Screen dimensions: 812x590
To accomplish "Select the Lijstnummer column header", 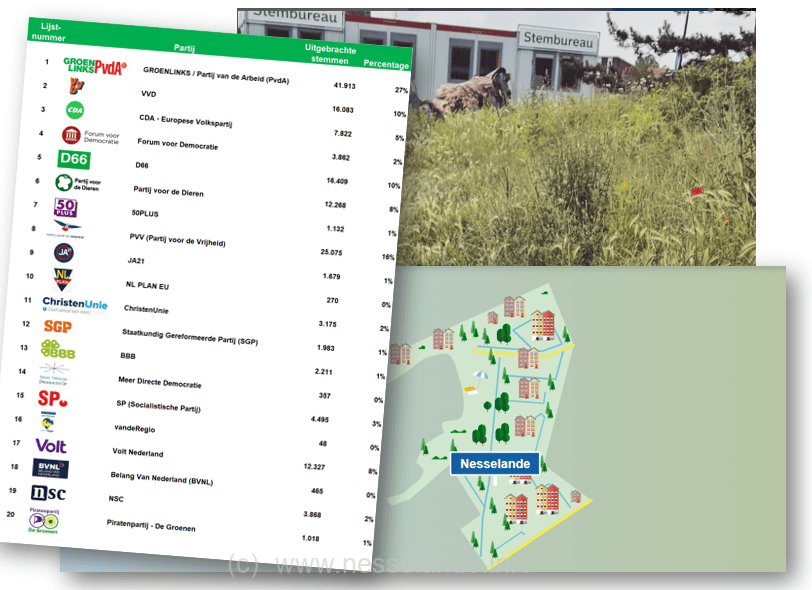I will click(50, 32).
